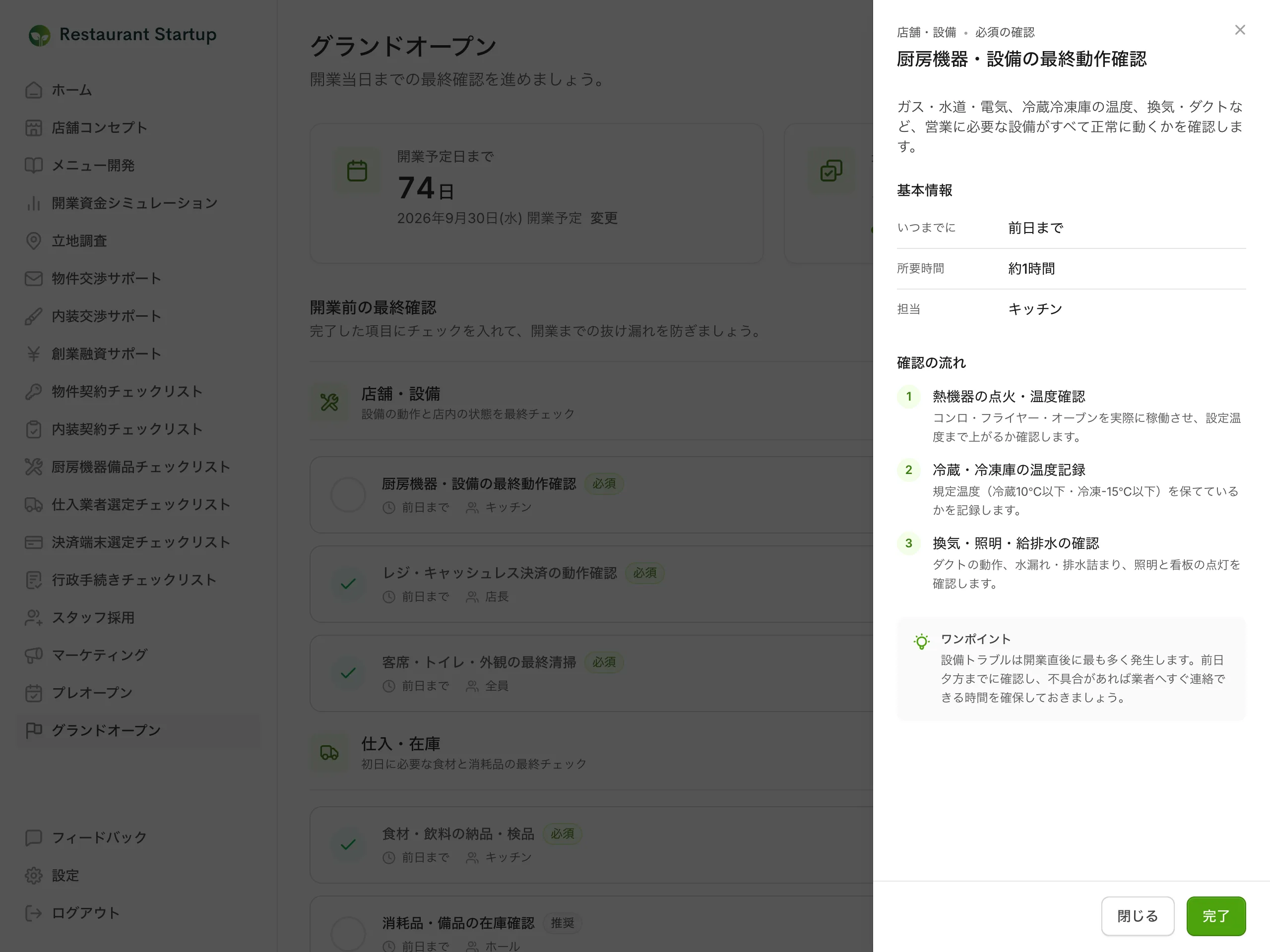Image resolution: width=1270 pixels, height=952 pixels.
Task: Click the スタッフ採用 person-plus icon
Action: tap(34, 617)
